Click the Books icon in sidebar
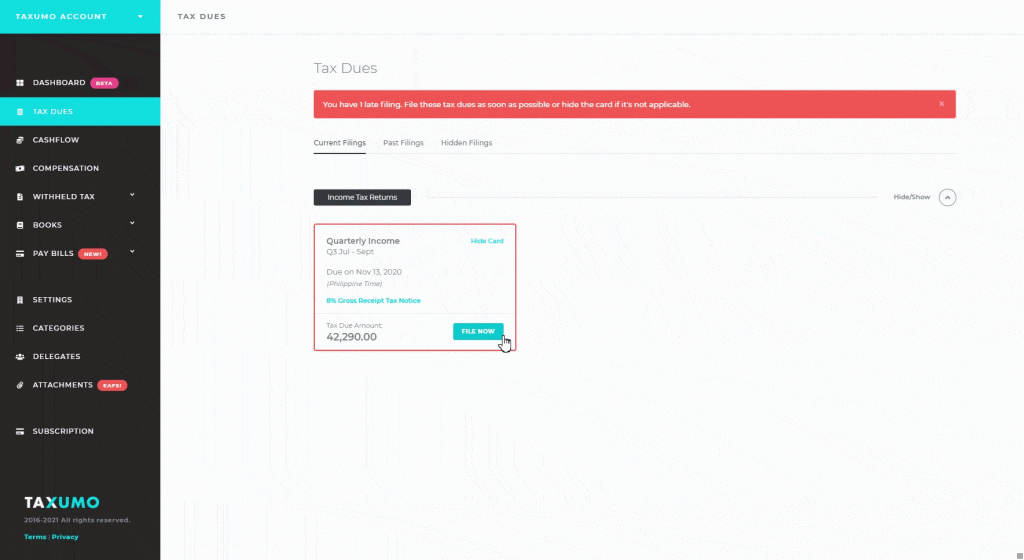 (20, 225)
